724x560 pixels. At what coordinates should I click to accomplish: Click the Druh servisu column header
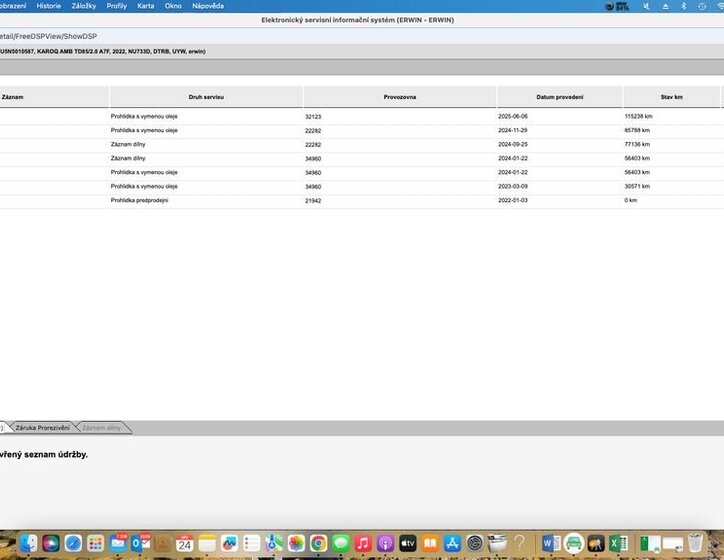(206, 97)
